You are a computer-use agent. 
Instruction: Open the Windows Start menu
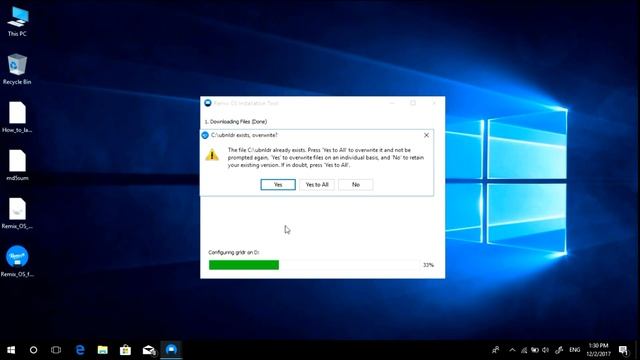pyautogui.click(x=11, y=350)
